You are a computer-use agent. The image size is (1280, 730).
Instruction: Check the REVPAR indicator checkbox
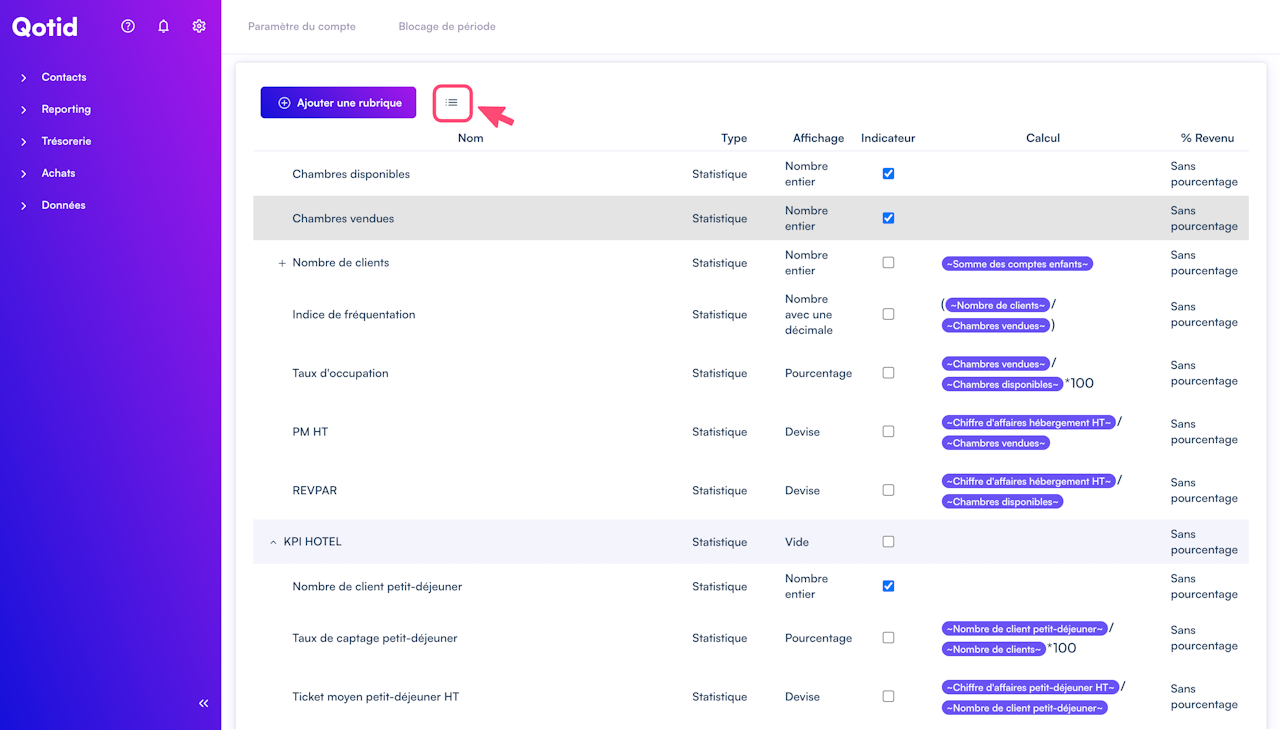(x=888, y=491)
